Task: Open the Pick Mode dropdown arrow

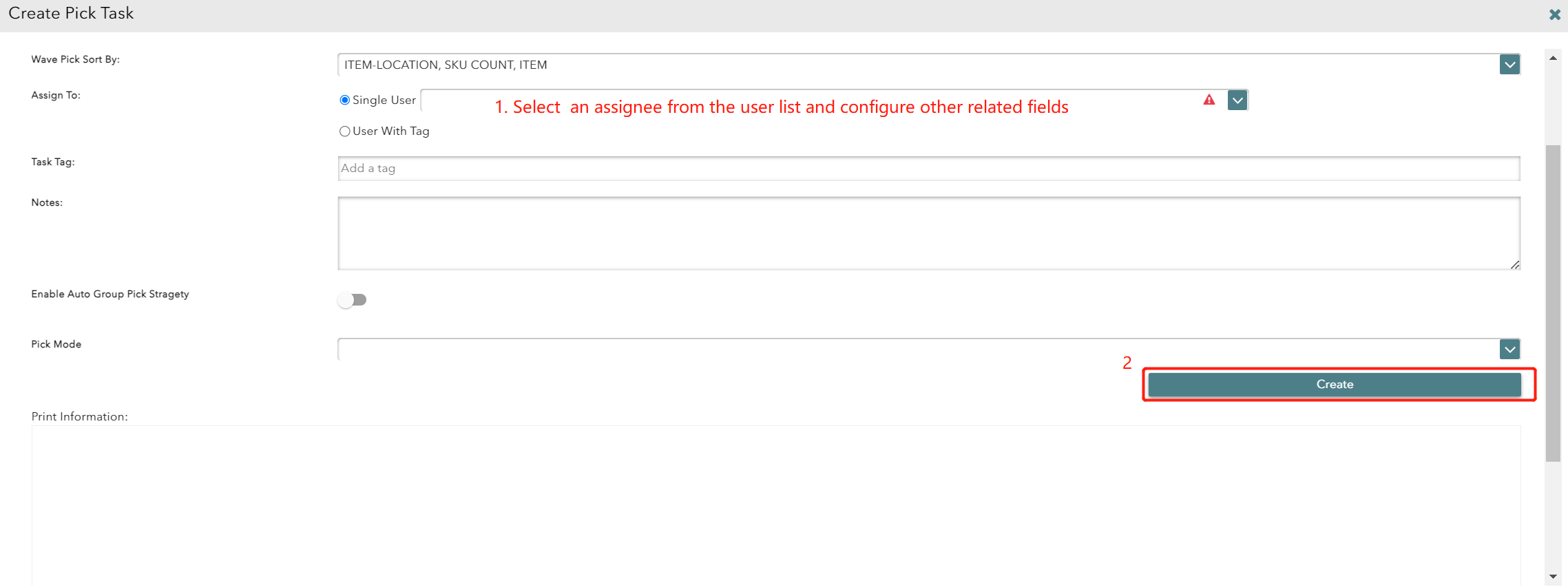Action: pos(1509,350)
